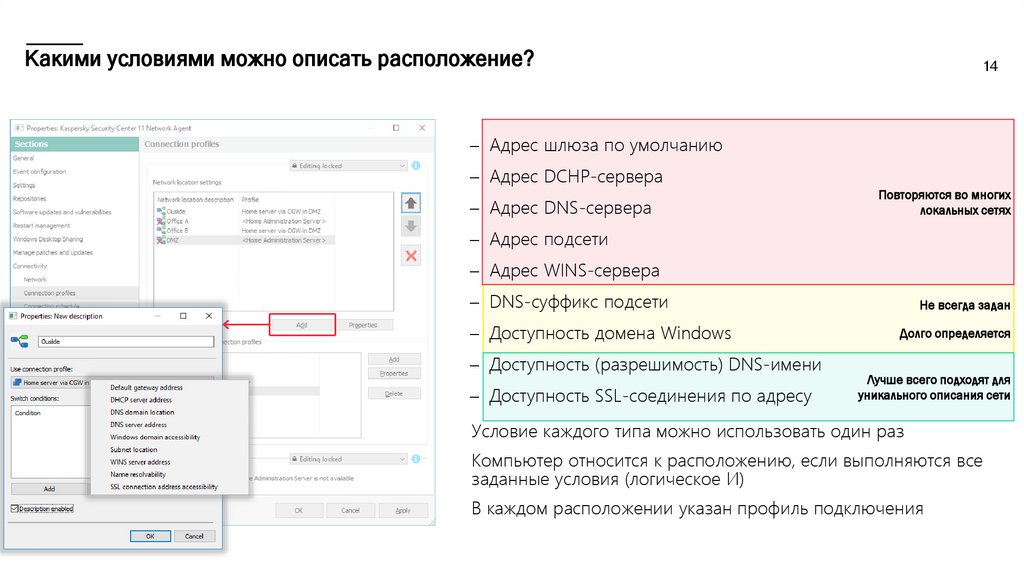Screen dimensions: 1024x574
Task: Choose DNS server address condition
Action: (138, 425)
